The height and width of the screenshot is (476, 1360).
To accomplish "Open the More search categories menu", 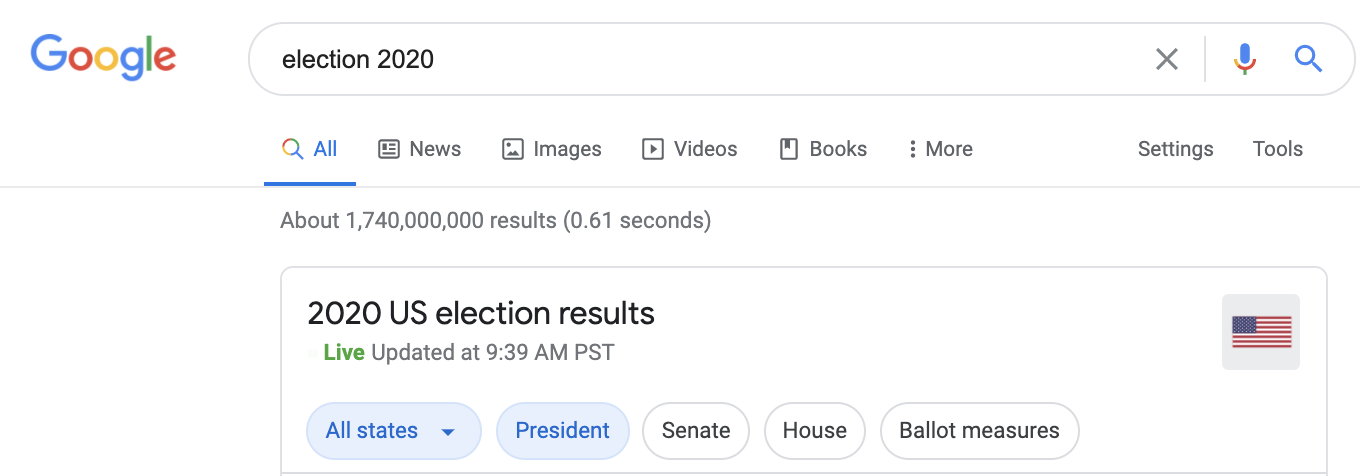I will tap(940, 149).
